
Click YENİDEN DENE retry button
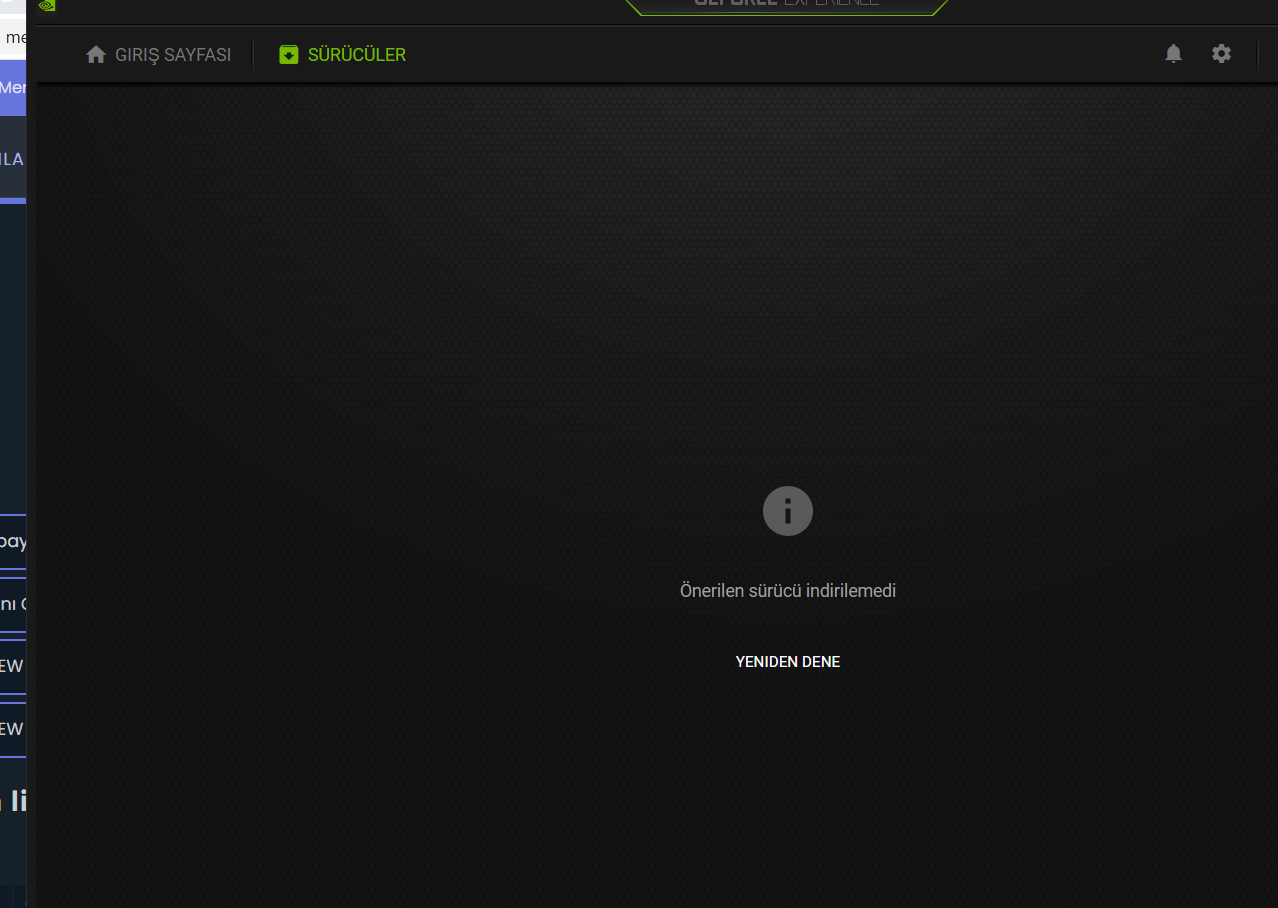click(788, 662)
